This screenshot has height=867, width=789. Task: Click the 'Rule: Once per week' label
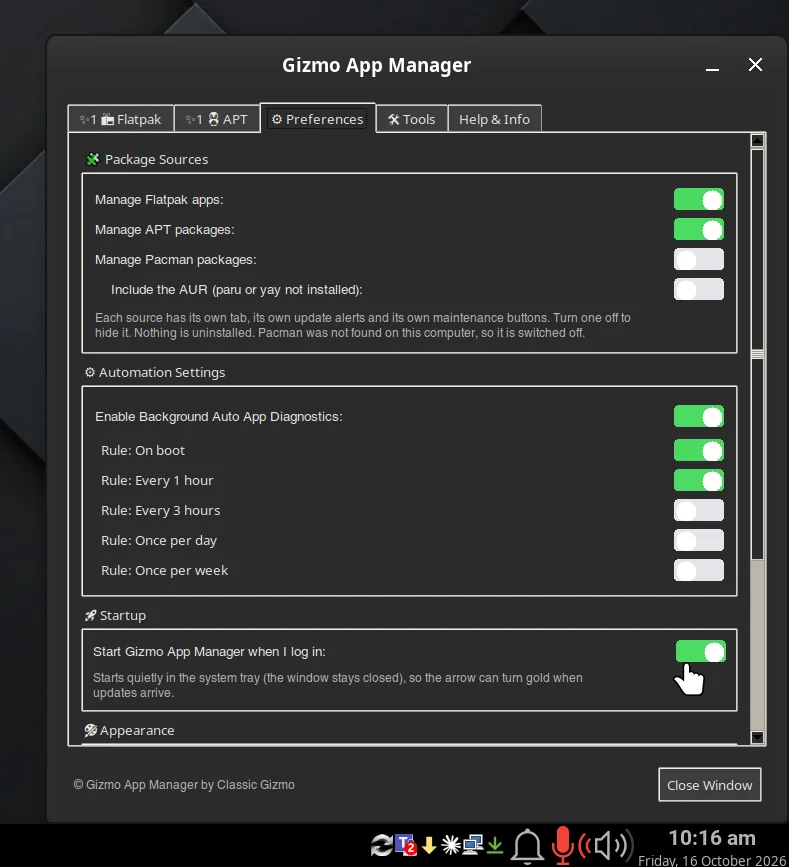click(x=164, y=570)
